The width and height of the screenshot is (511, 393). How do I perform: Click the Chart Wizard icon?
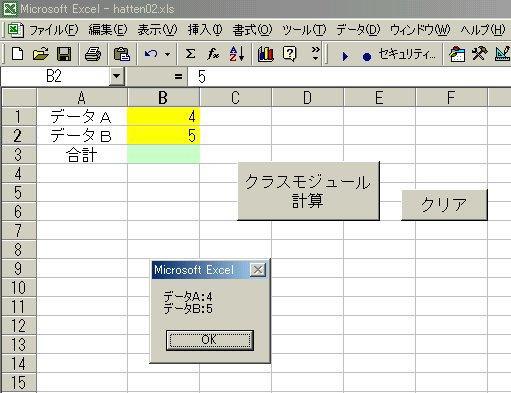click(x=266, y=54)
